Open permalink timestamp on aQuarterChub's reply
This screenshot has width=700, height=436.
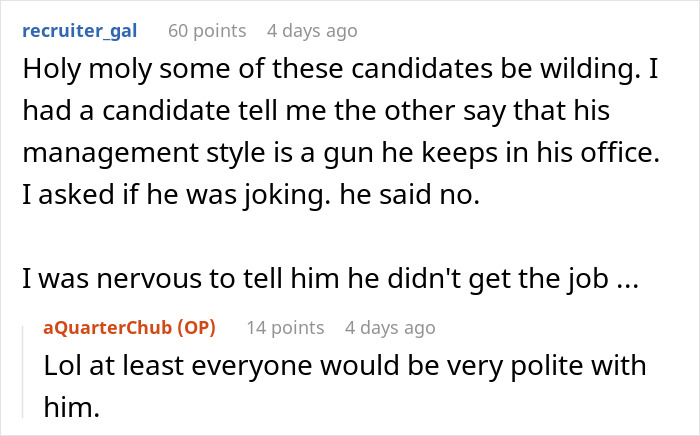click(x=390, y=328)
